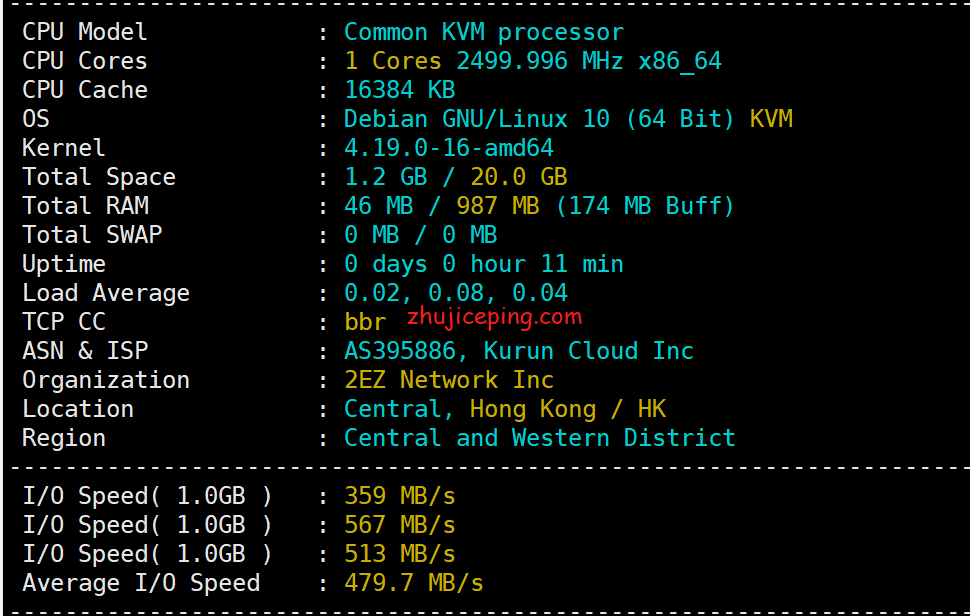
Task: Click '(174 MB Buff)' text
Action: [645, 205]
